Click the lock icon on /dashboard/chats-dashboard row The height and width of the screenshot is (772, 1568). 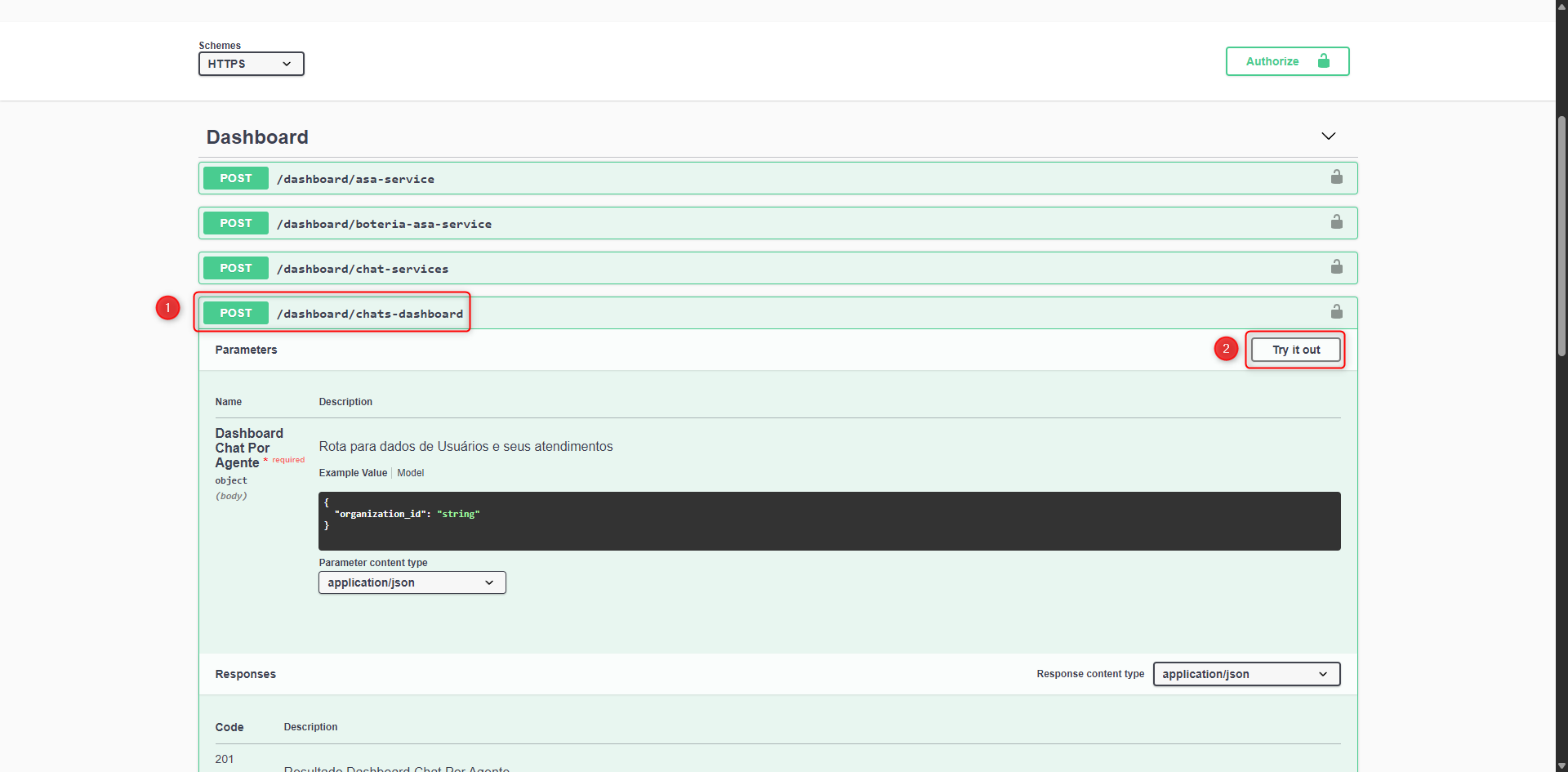pyautogui.click(x=1337, y=311)
